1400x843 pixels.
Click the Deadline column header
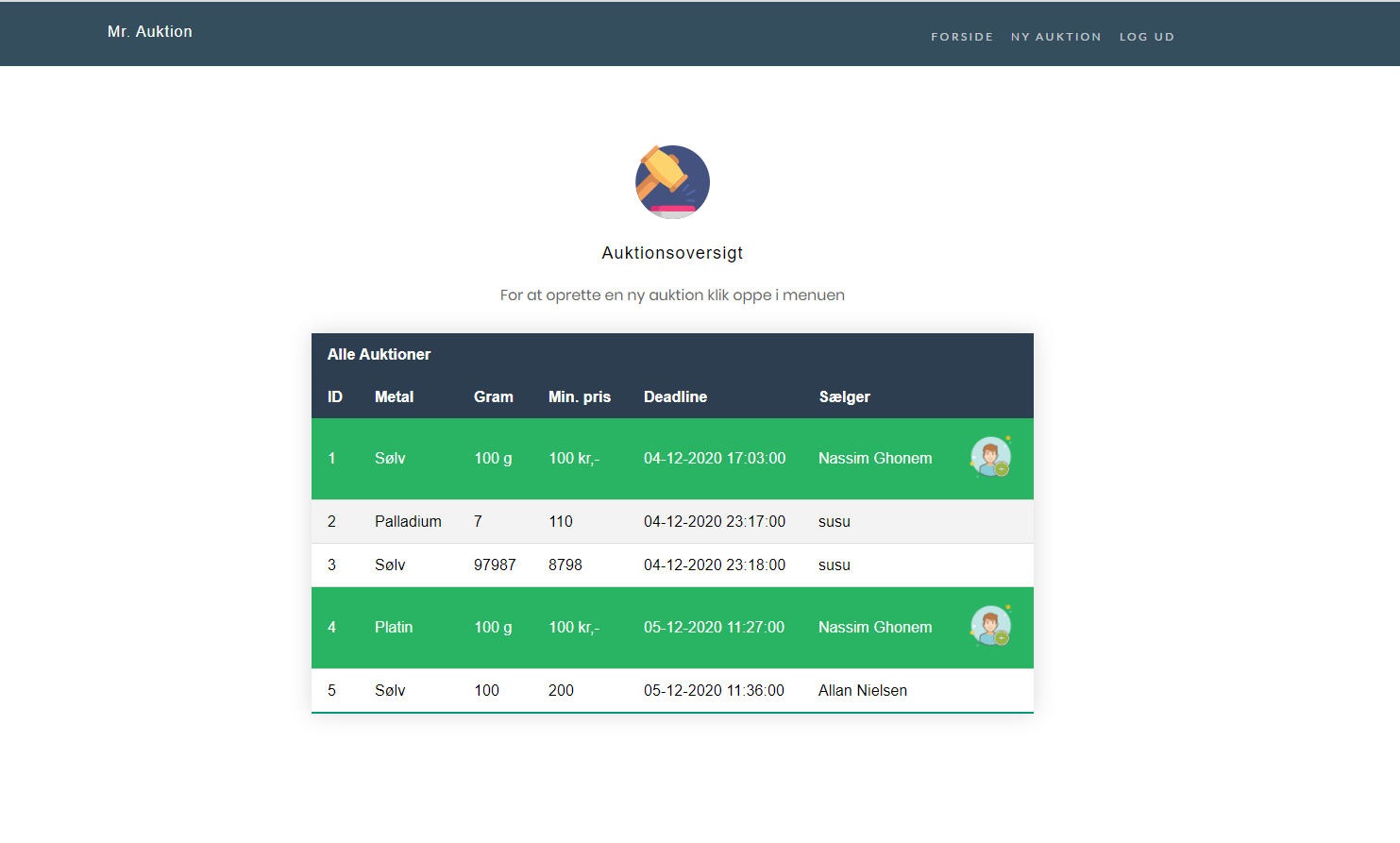tap(675, 396)
